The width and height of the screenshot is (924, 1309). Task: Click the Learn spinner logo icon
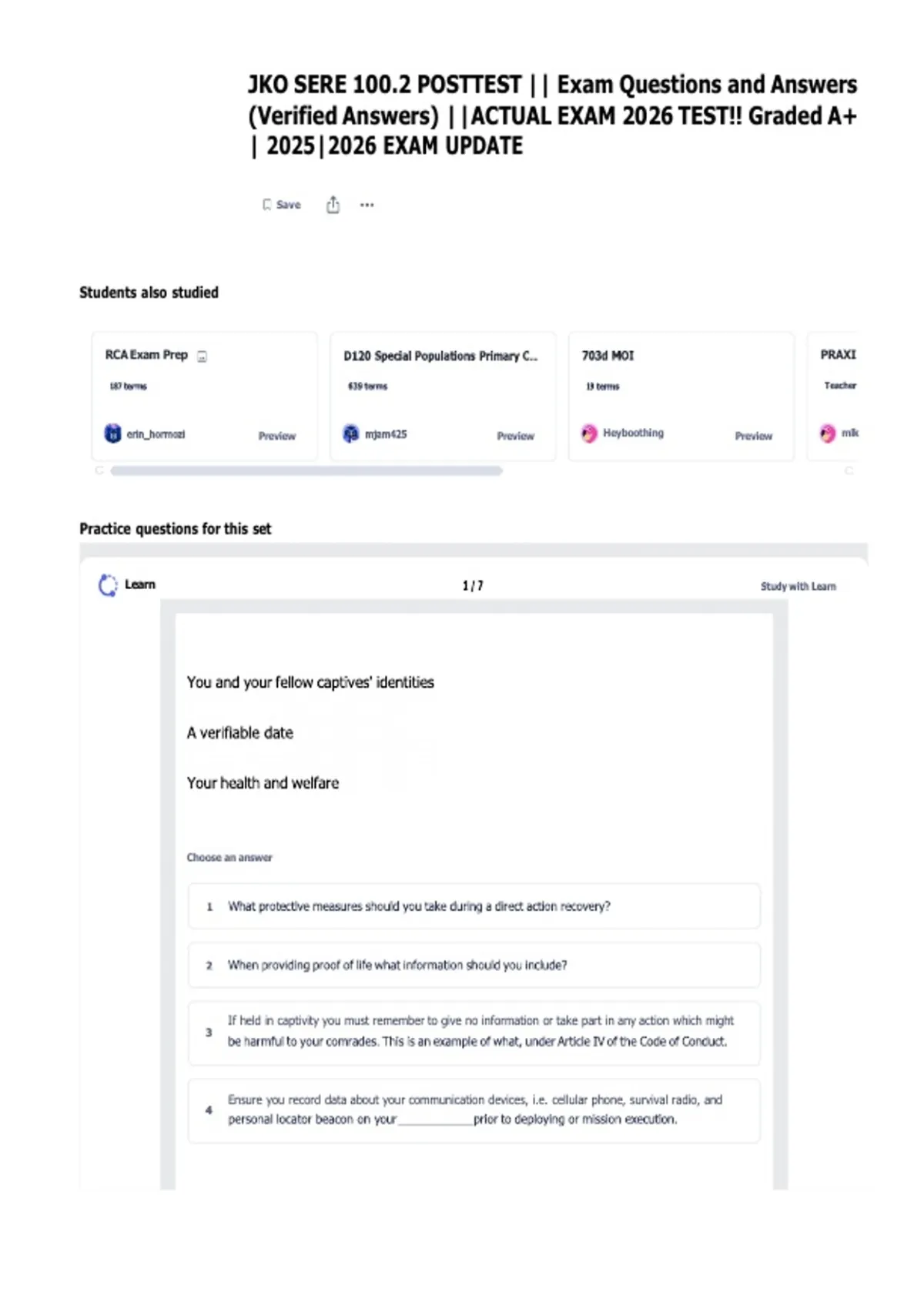(108, 585)
